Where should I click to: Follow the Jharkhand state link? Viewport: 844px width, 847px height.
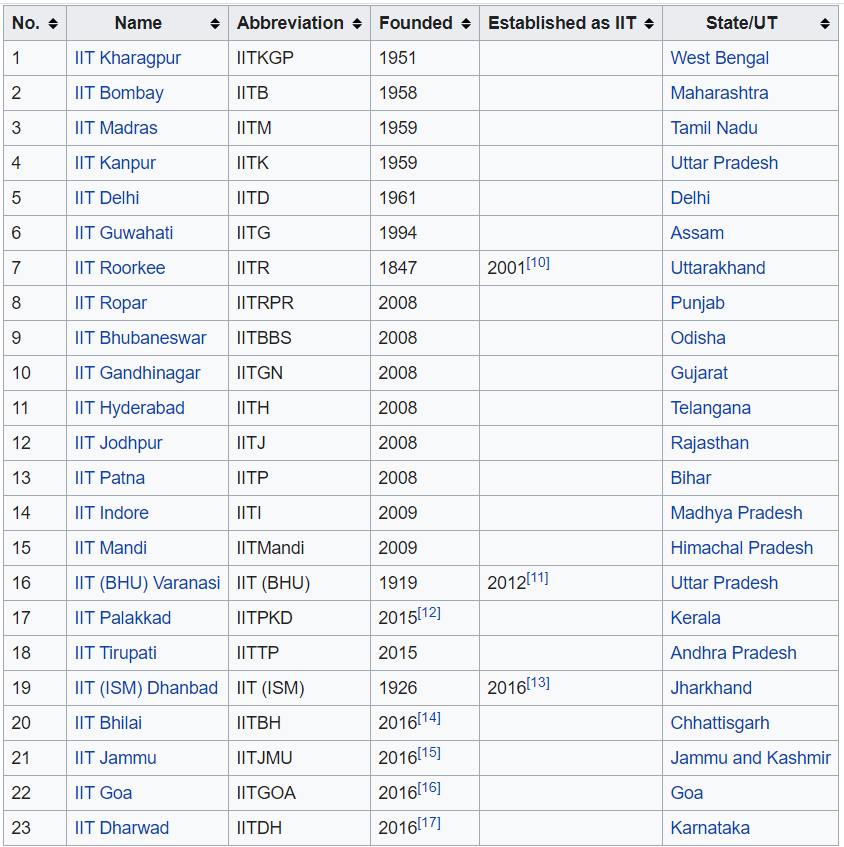tap(711, 688)
